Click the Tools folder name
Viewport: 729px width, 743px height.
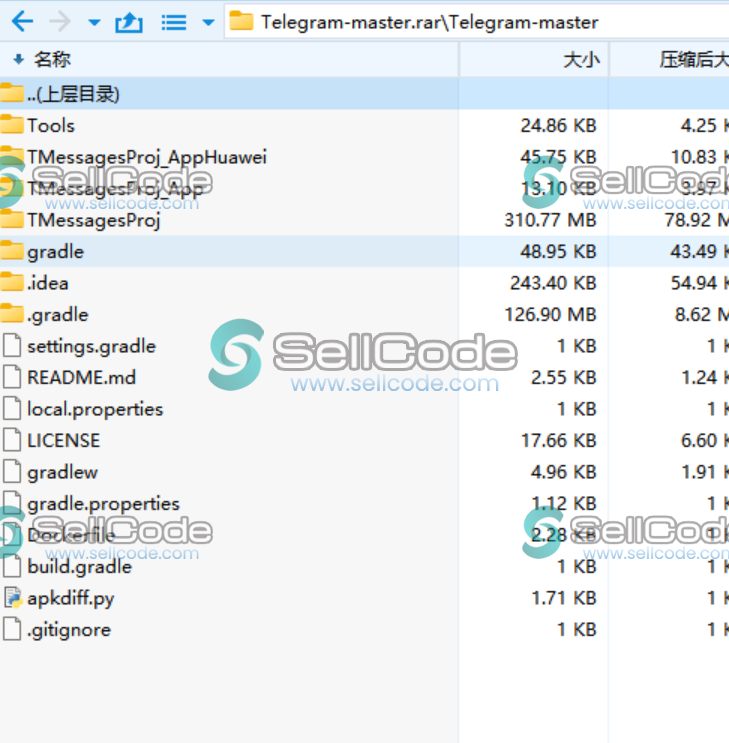[x=51, y=126]
